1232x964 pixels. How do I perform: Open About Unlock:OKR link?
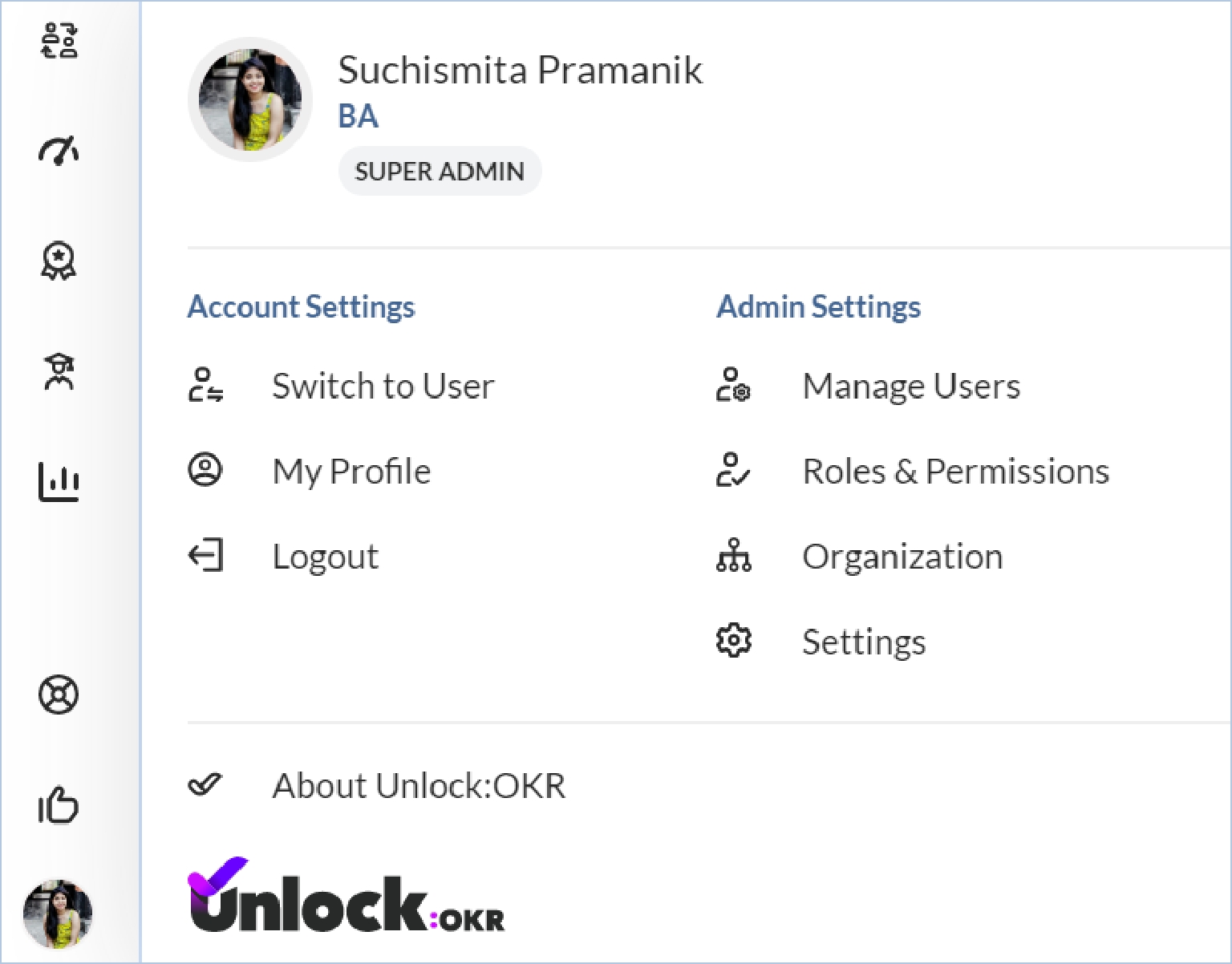pos(419,785)
